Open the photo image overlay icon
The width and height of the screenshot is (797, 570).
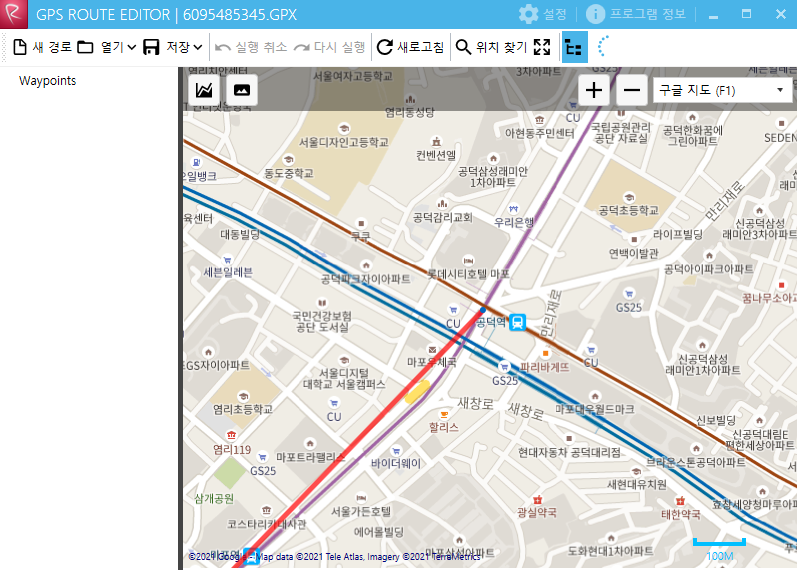[x=241, y=91]
